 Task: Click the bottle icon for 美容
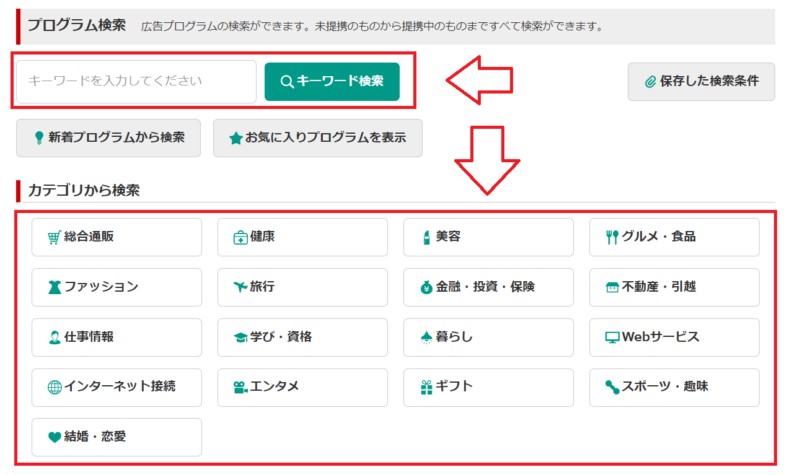tap(427, 237)
